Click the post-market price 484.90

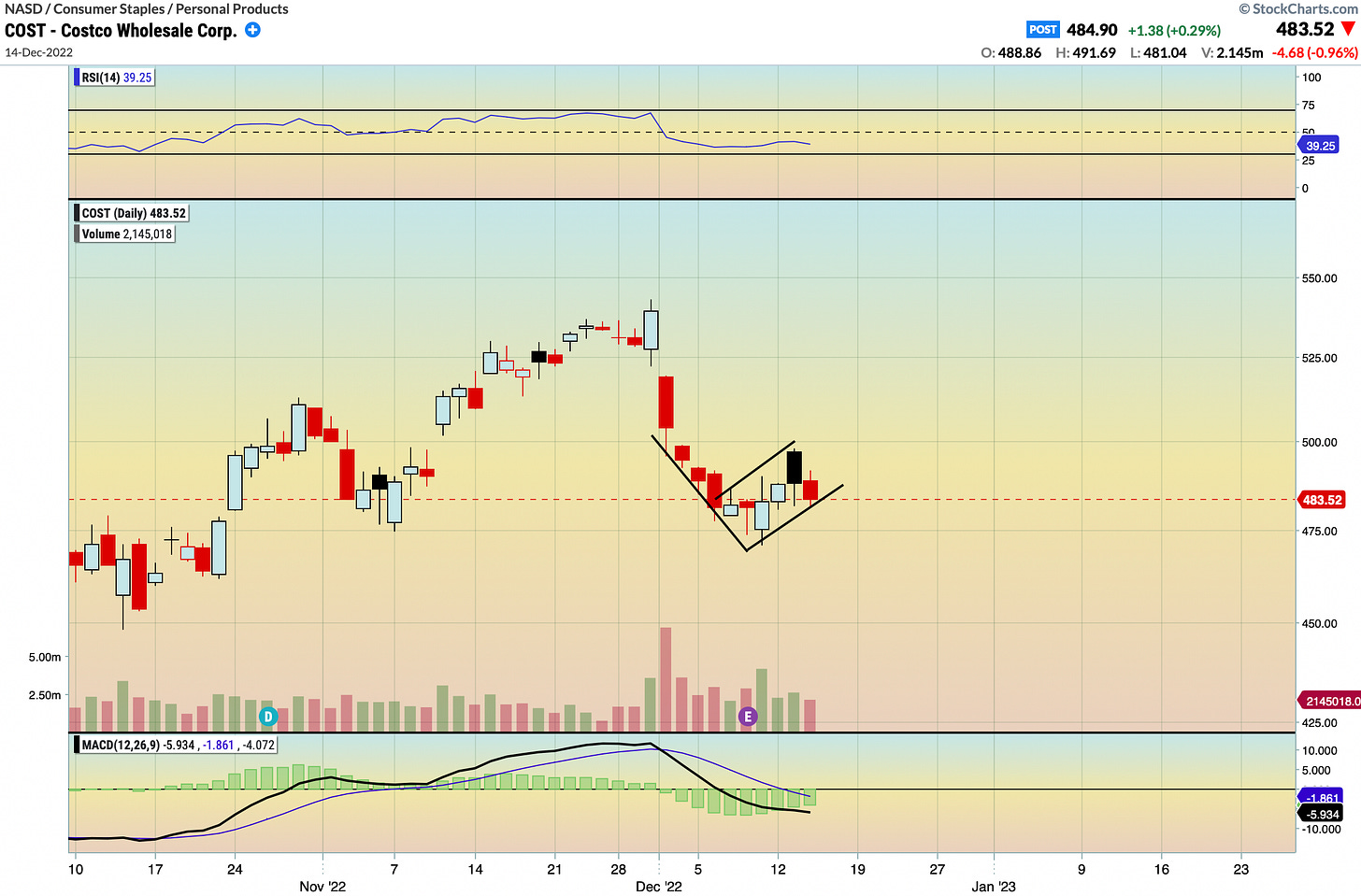1092,30
